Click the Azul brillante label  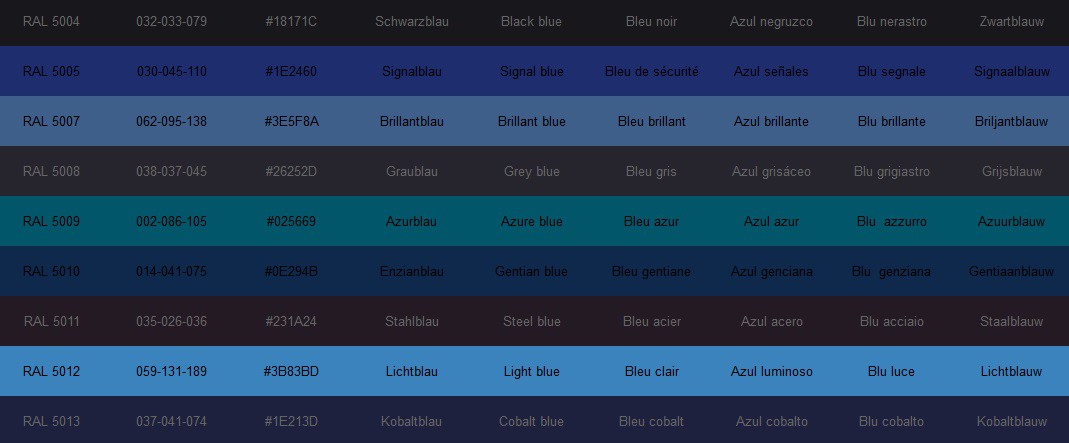[x=771, y=122]
